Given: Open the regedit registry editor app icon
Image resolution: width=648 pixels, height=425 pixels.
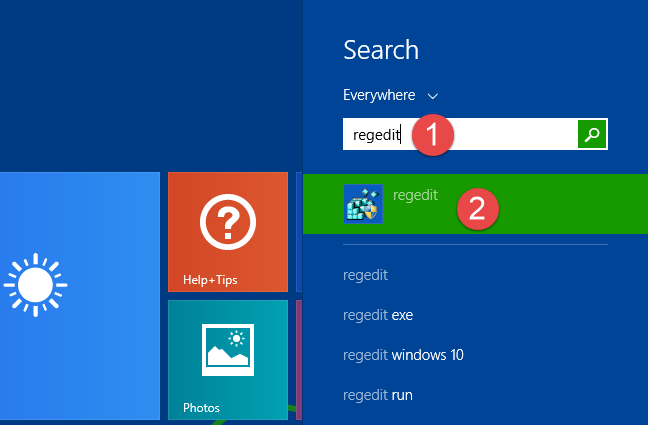Looking at the screenshot, I should [x=363, y=204].
